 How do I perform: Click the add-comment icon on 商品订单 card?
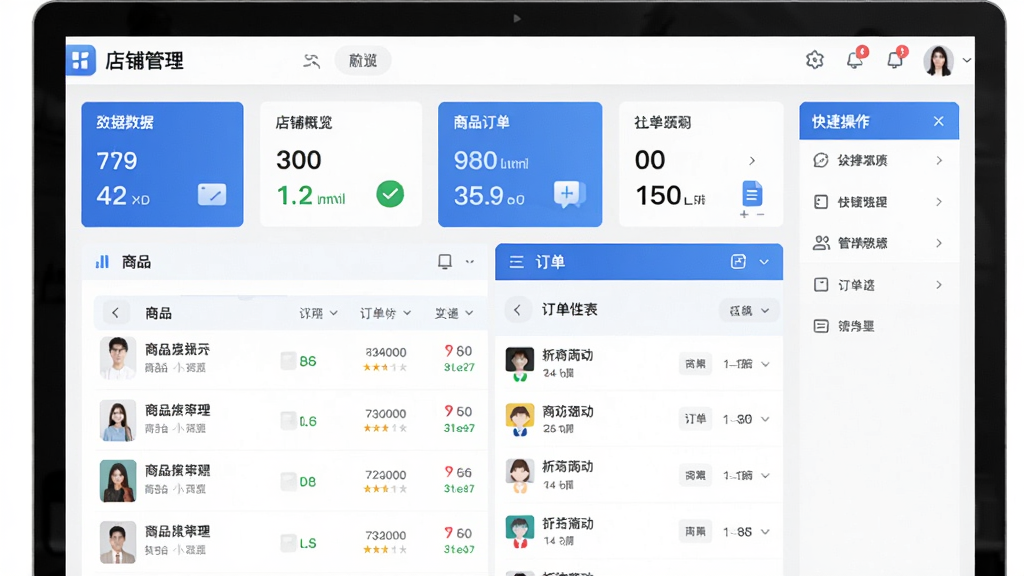coord(569,195)
